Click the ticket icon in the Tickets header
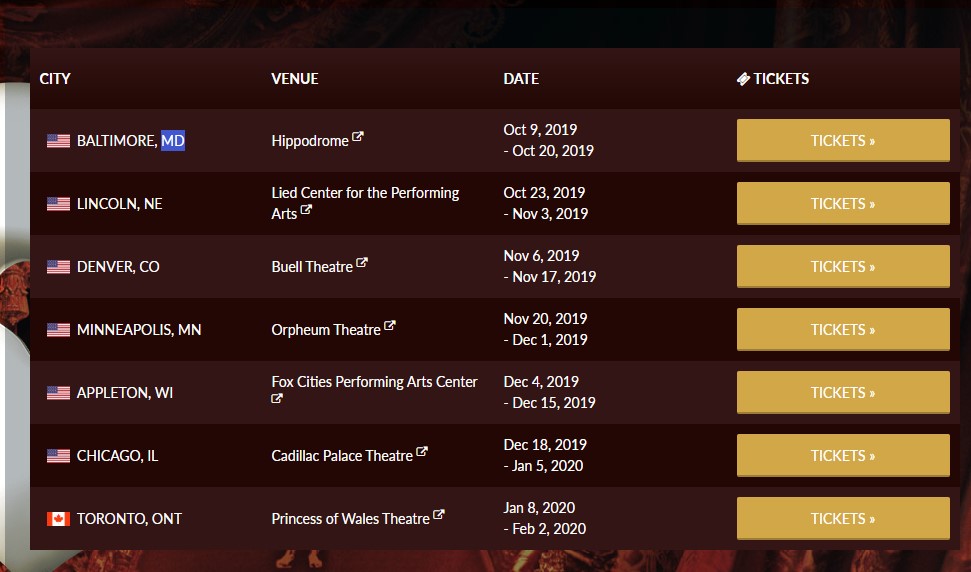The image size is (971, 572). pos(743,79)
